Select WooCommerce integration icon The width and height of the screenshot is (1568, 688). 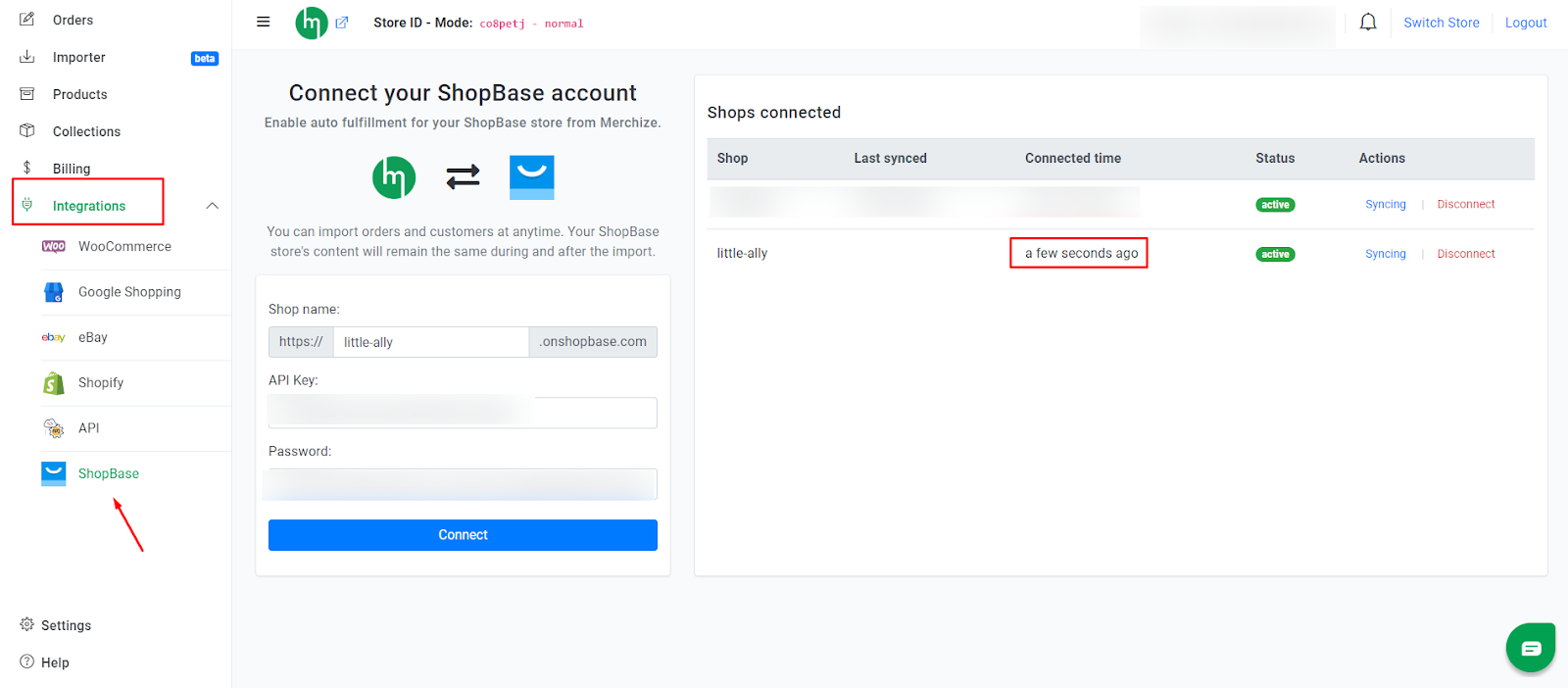coord(54,246)
